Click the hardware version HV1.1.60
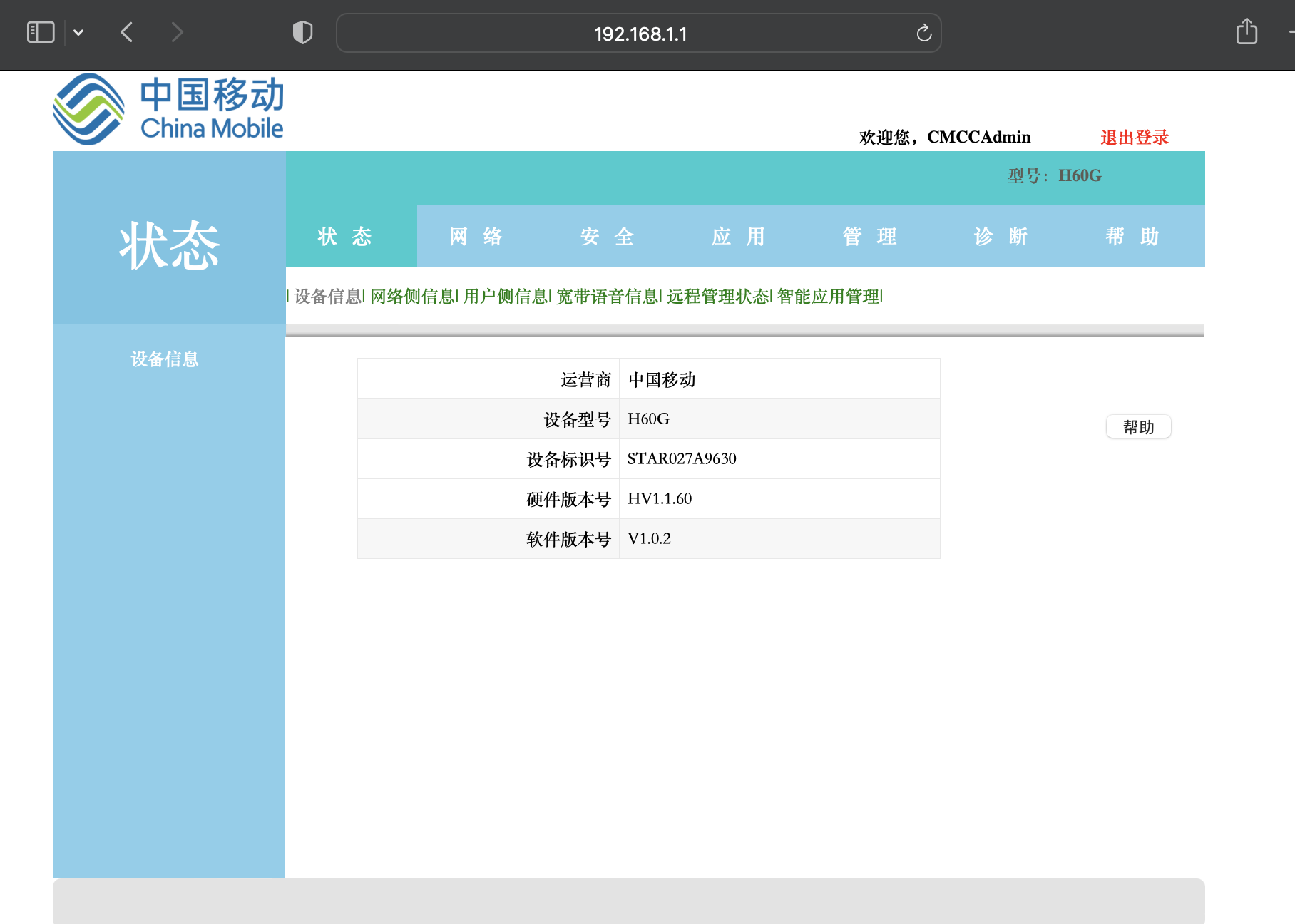The image size is (1295, 924). coord(660,499)
